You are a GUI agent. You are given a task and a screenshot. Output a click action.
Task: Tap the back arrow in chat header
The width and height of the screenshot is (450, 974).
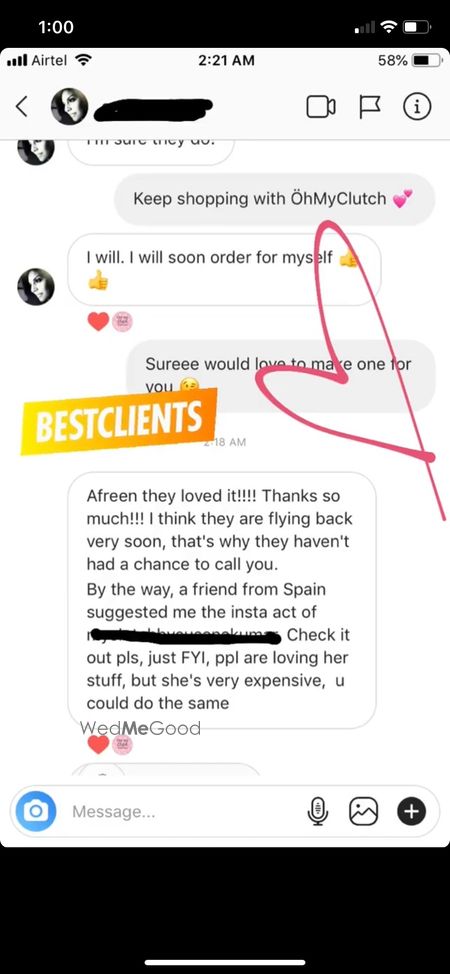[x=21, y=107]
